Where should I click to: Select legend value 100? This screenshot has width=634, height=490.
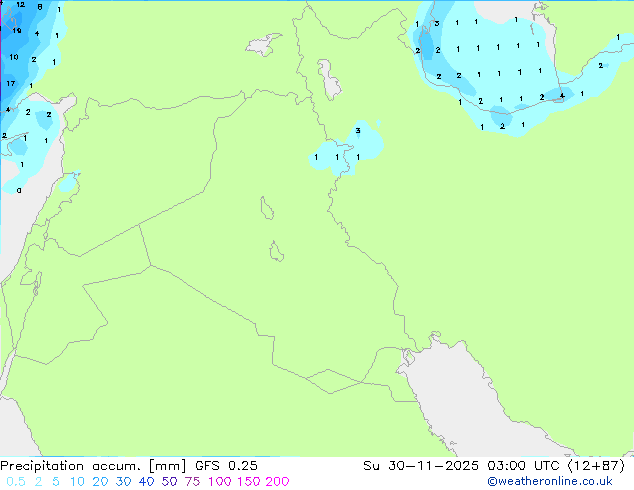(220, 482)
